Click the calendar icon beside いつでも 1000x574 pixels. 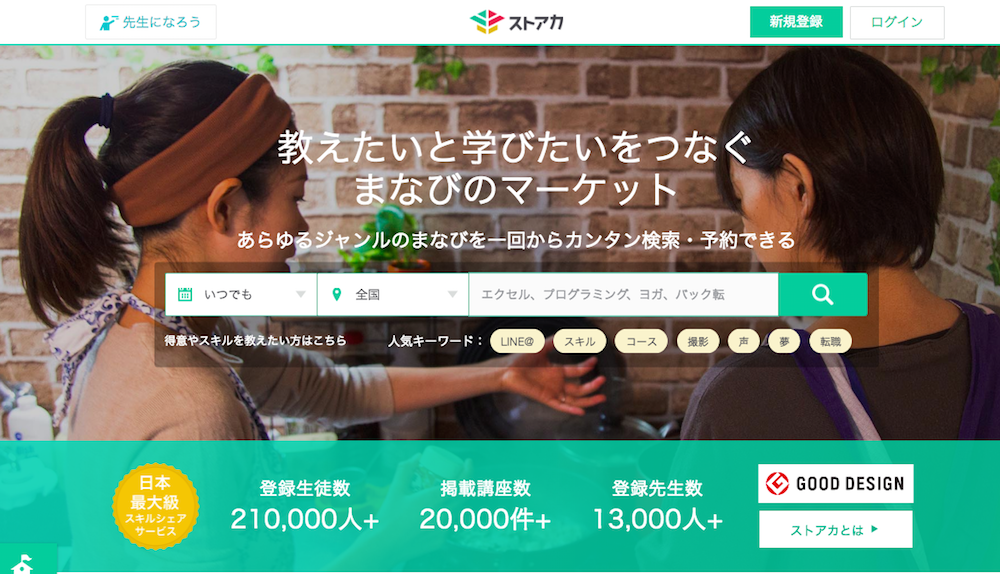click(185, 294)
